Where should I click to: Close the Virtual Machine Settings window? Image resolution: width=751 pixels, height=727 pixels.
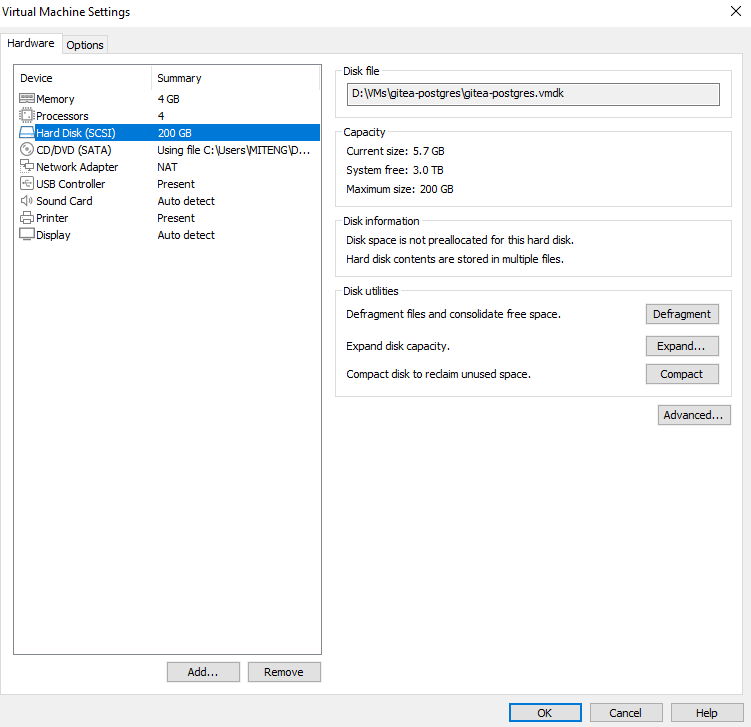[x=736, y=11]
